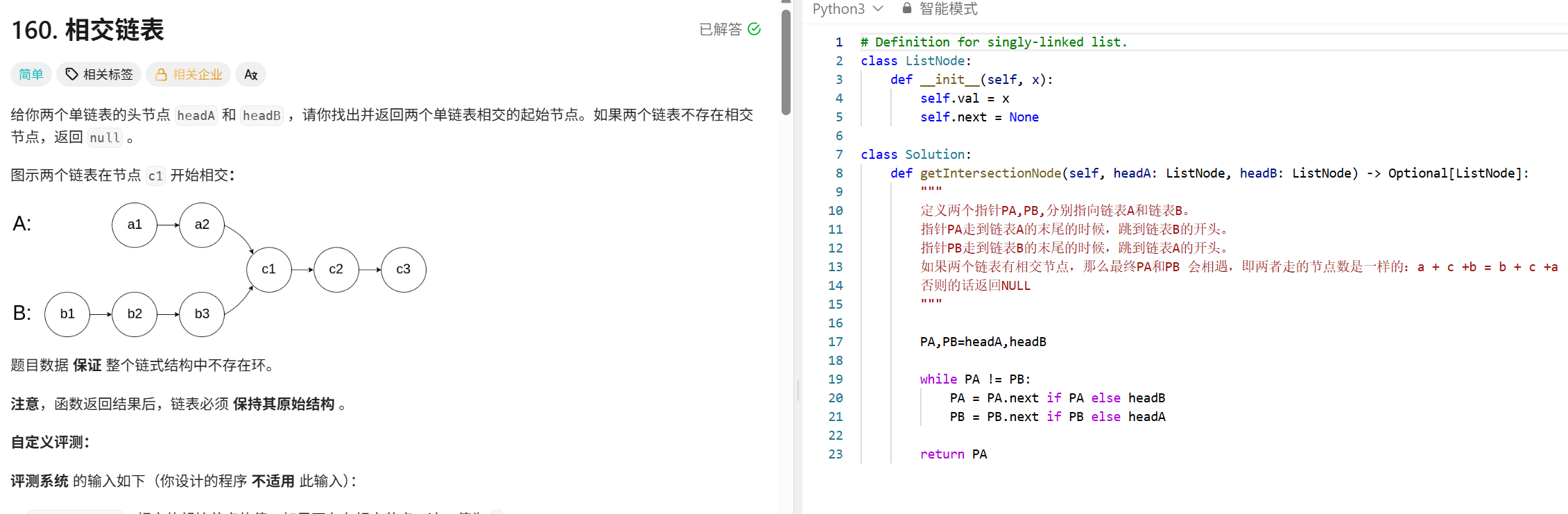Click line number 1 in editor gutter
Viewport: 1568px width, 514px height.
tap(839, 42)
